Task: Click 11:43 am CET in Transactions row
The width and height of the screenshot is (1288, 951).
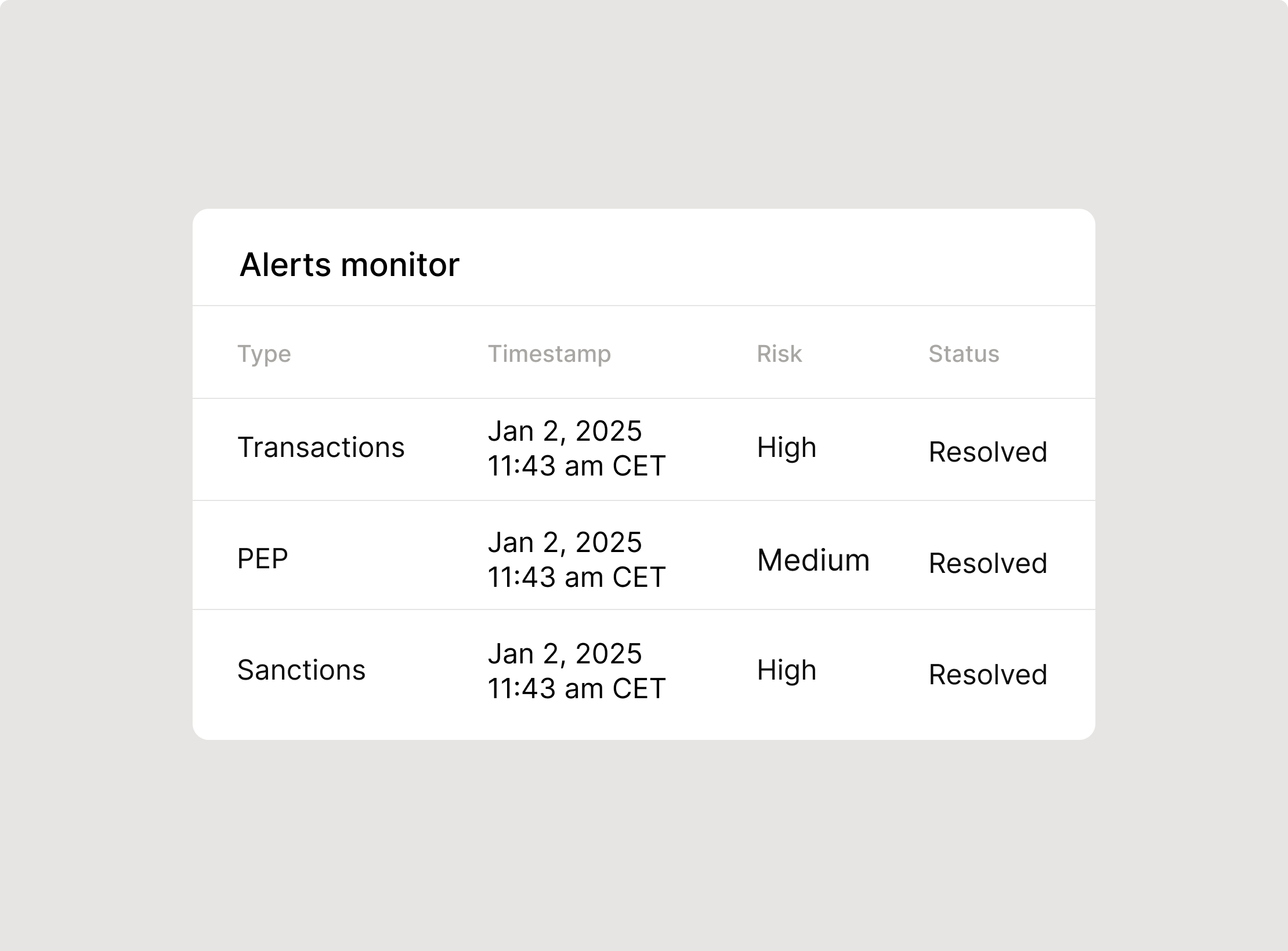Action: [577, 466]
